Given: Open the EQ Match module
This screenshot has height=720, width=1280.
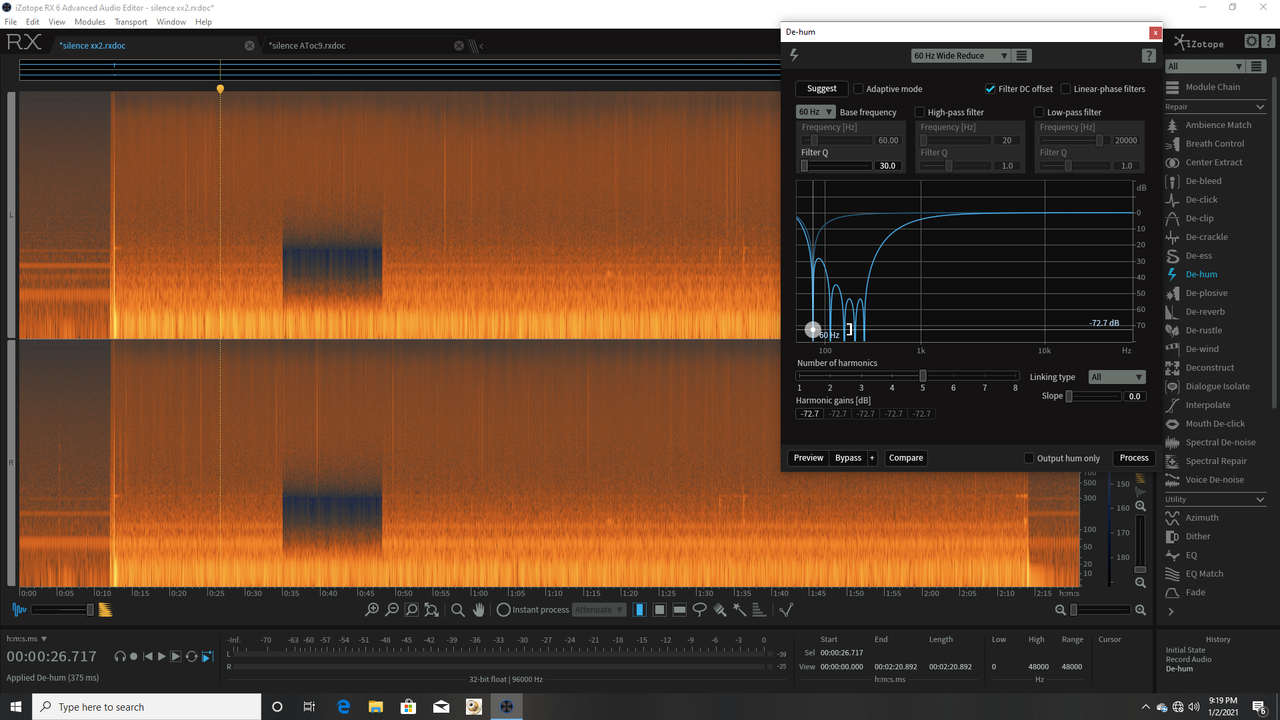Looking at the screenshot, I should [x=1195, y=574].
